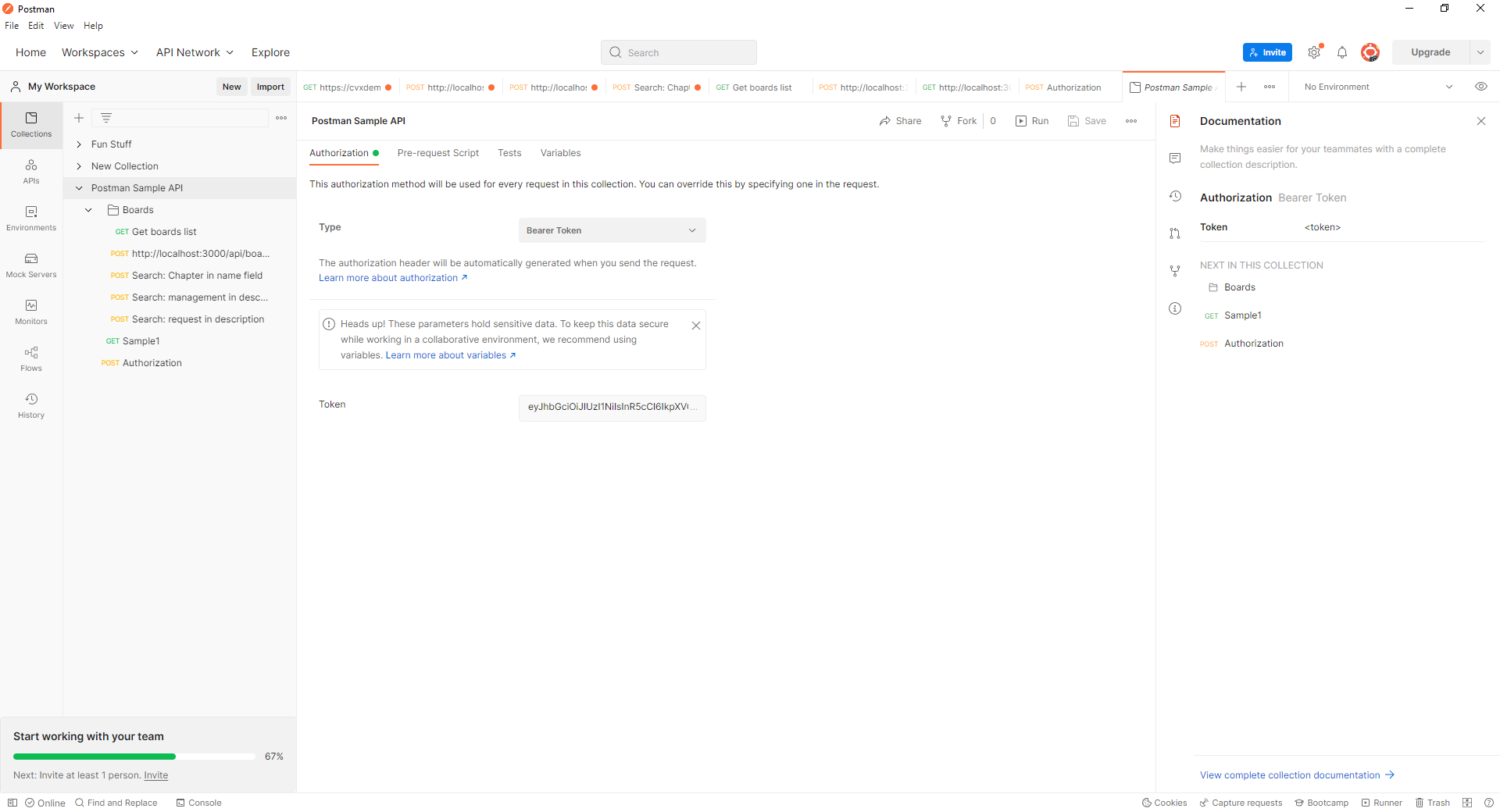
Task: Focus the collections filter search field
Action: coord(180,118)
